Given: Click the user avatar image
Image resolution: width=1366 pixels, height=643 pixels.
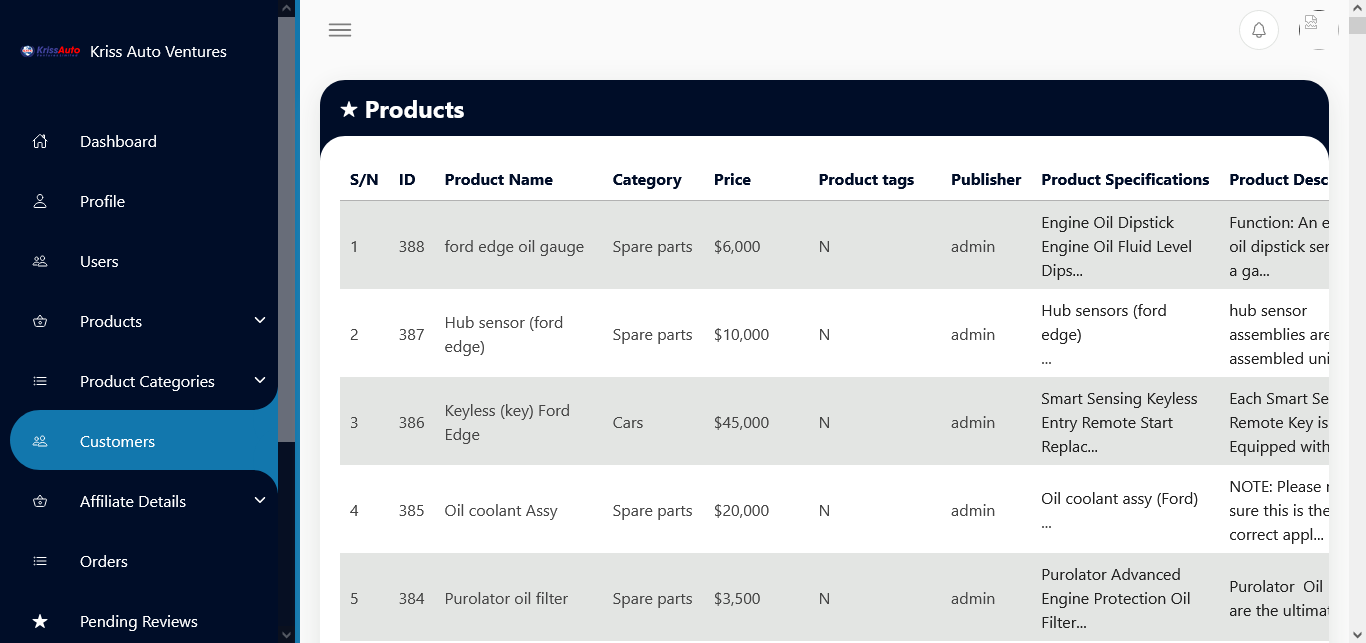Looking at the screenshot, I should 1318,30.
